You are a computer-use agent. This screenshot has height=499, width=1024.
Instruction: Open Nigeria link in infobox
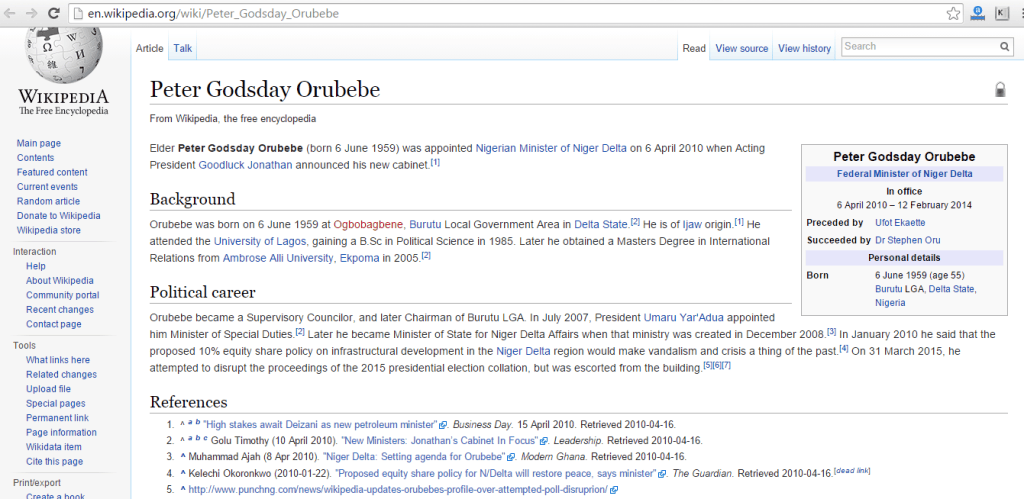tap(890, 302)
